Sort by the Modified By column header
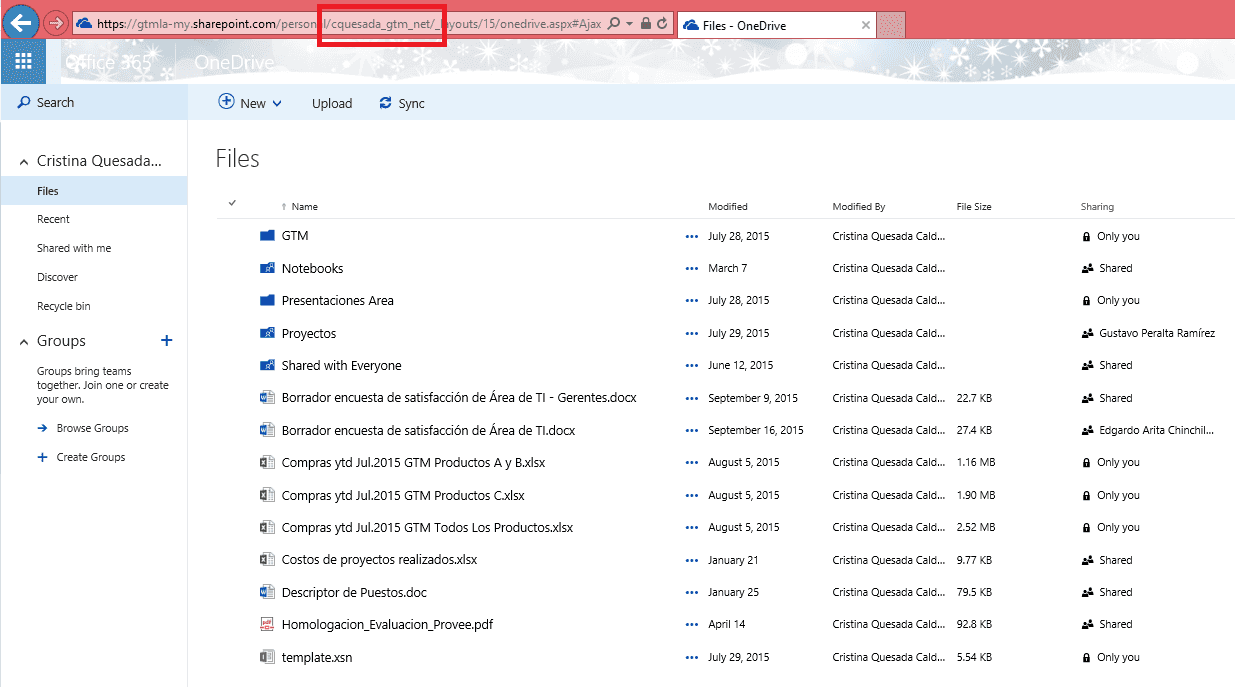The width and height of the screenshot is (1235, 687). coord(859,207)
